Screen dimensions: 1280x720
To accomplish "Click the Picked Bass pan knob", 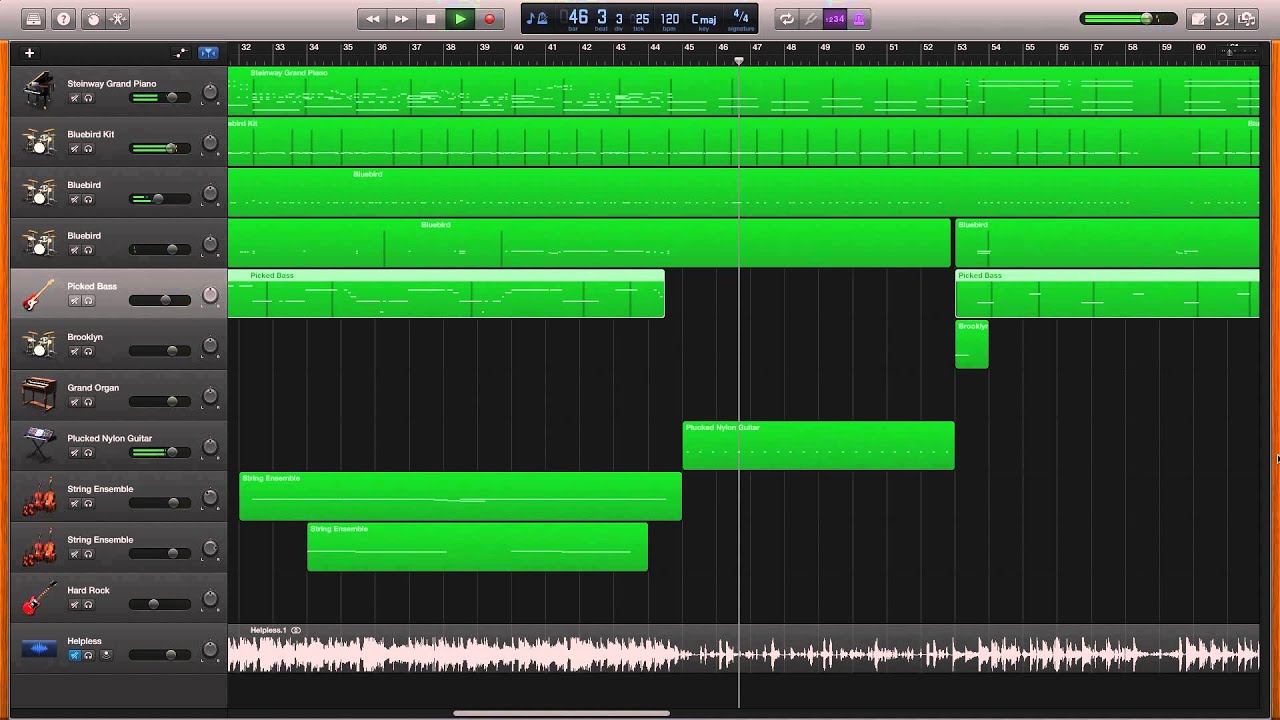I will pos(210,295).
